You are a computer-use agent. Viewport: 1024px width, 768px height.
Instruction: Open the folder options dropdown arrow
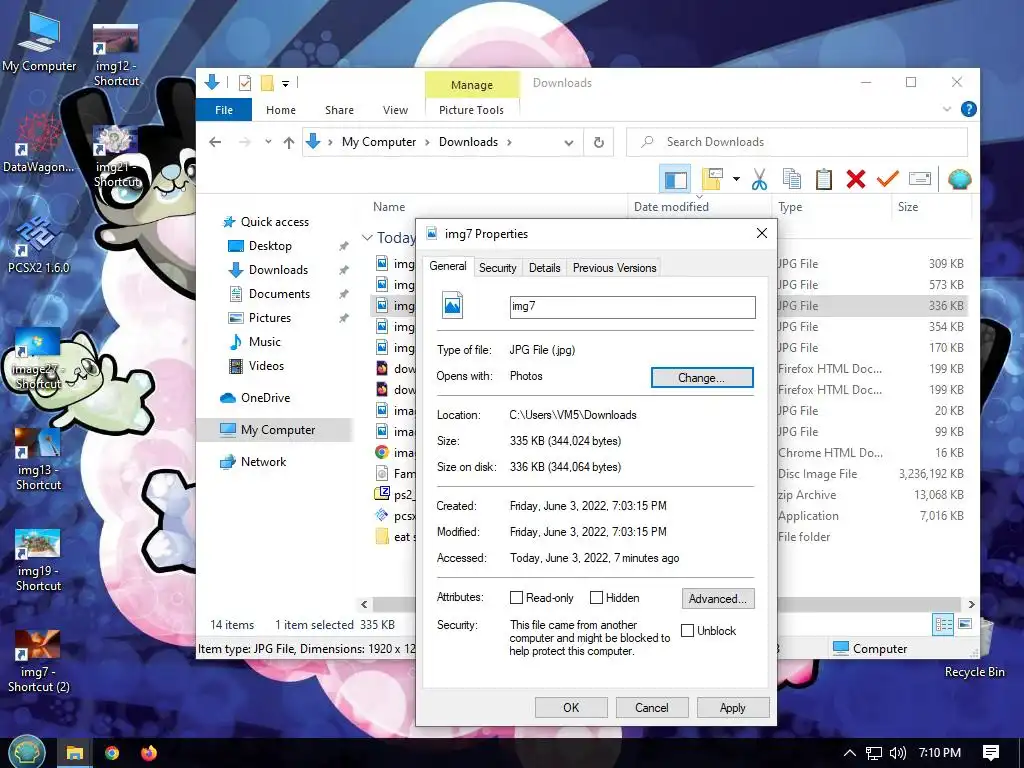[736, 179]
